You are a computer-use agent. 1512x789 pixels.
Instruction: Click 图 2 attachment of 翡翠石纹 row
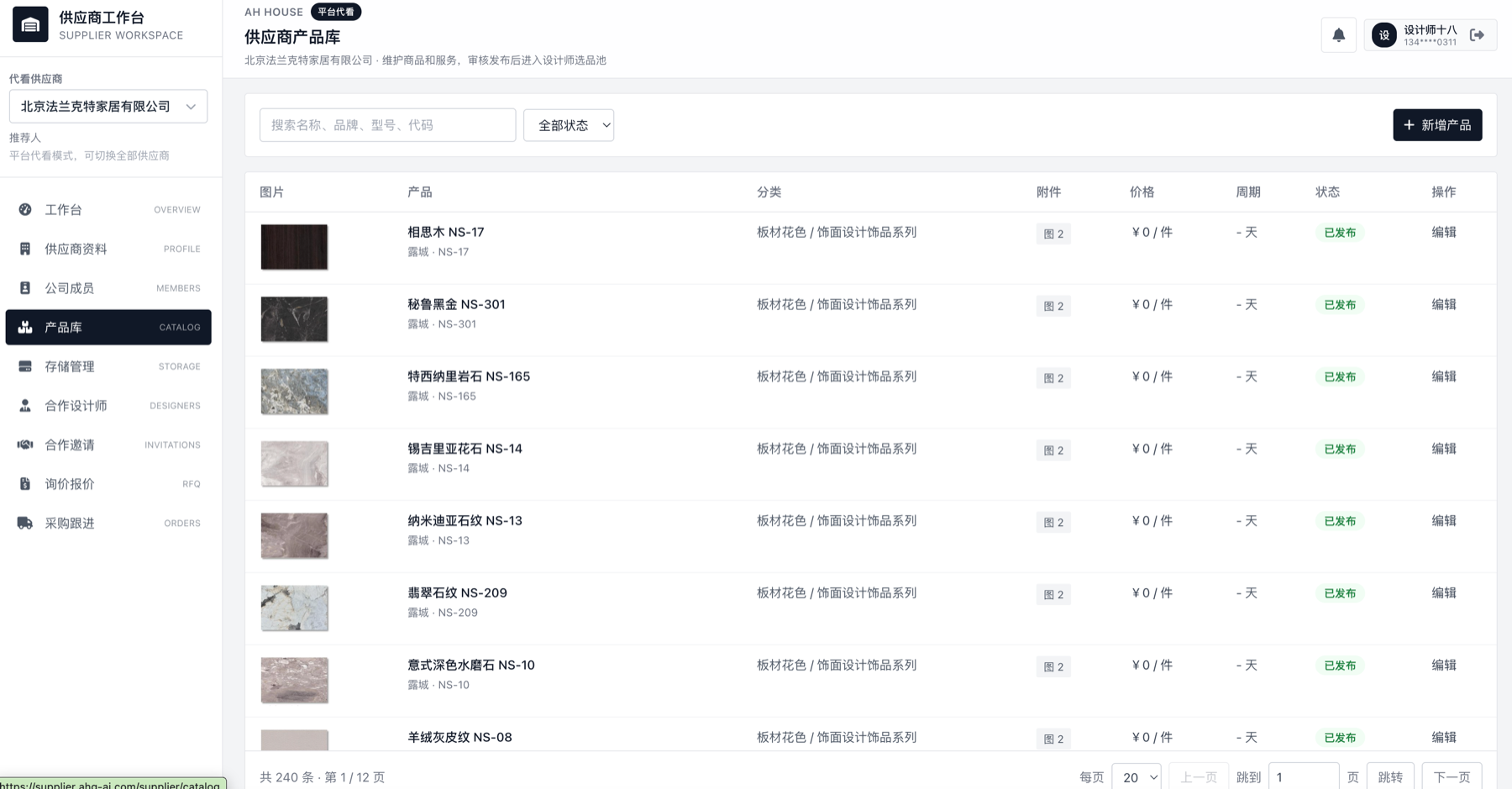(1053, 594)
